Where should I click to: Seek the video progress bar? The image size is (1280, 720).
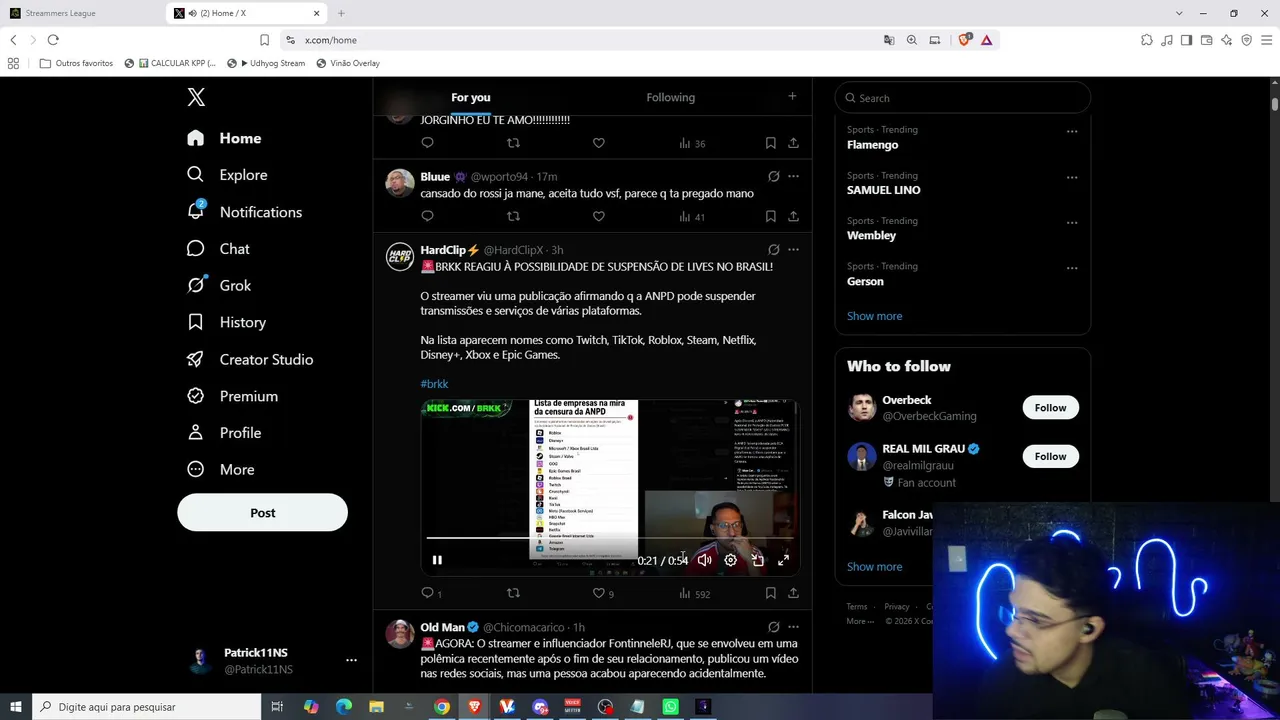(608, 538)
